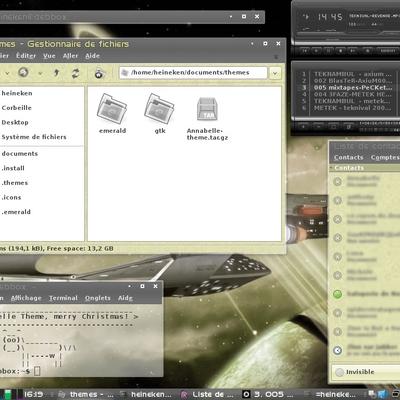
Task: Open the location bar history dropdown
Action: (x=275, y=73)
